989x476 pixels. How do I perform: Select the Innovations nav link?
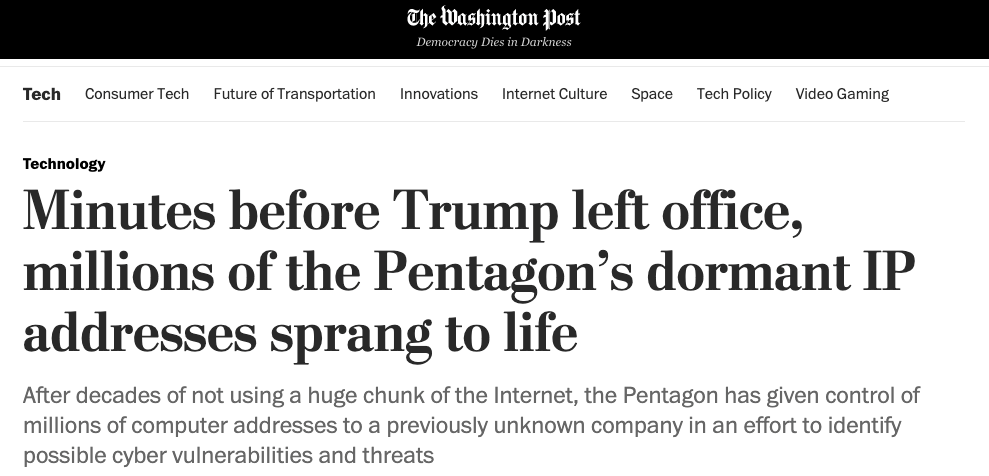click(x=439, y=94)
